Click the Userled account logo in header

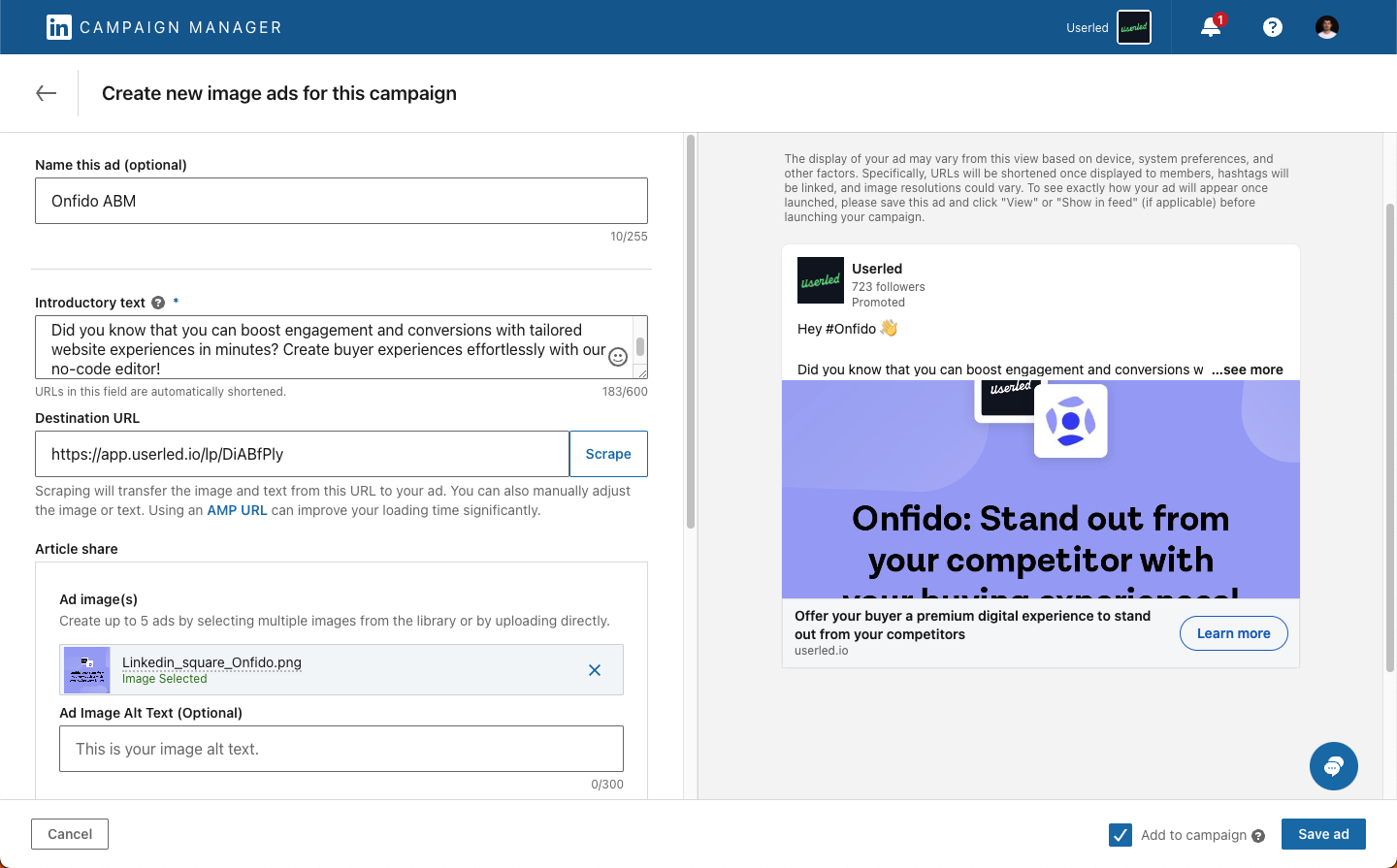tap(1134, 27)
